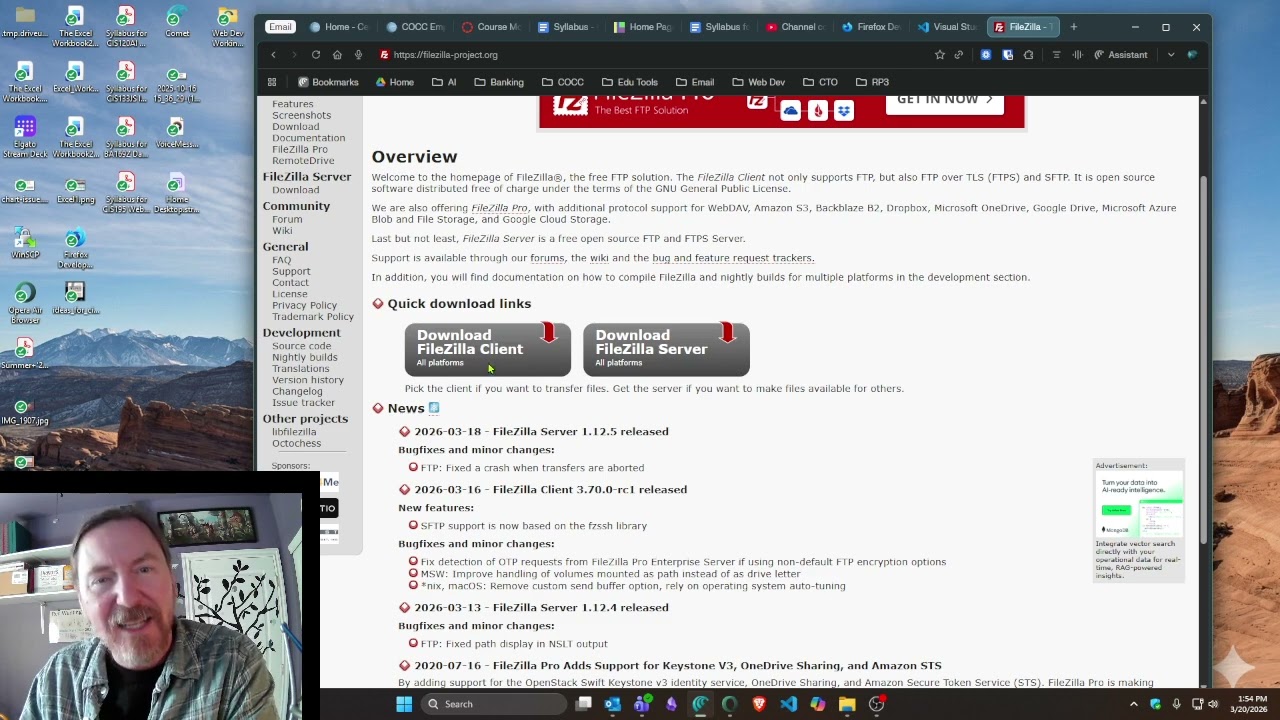
Task: Open Brave browser from the taskbar
Action: pyautogui.click(x=759, y=704)
